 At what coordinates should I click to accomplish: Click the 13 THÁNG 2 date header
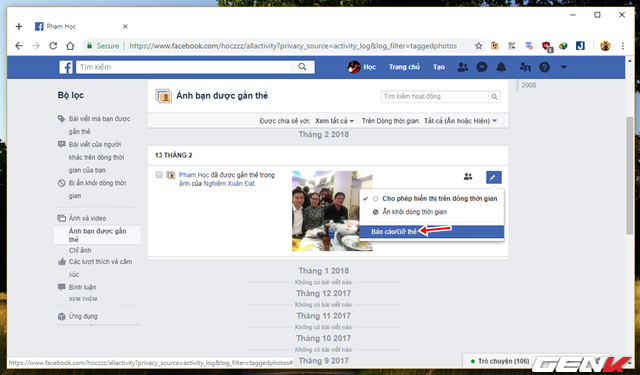[173, 155]
